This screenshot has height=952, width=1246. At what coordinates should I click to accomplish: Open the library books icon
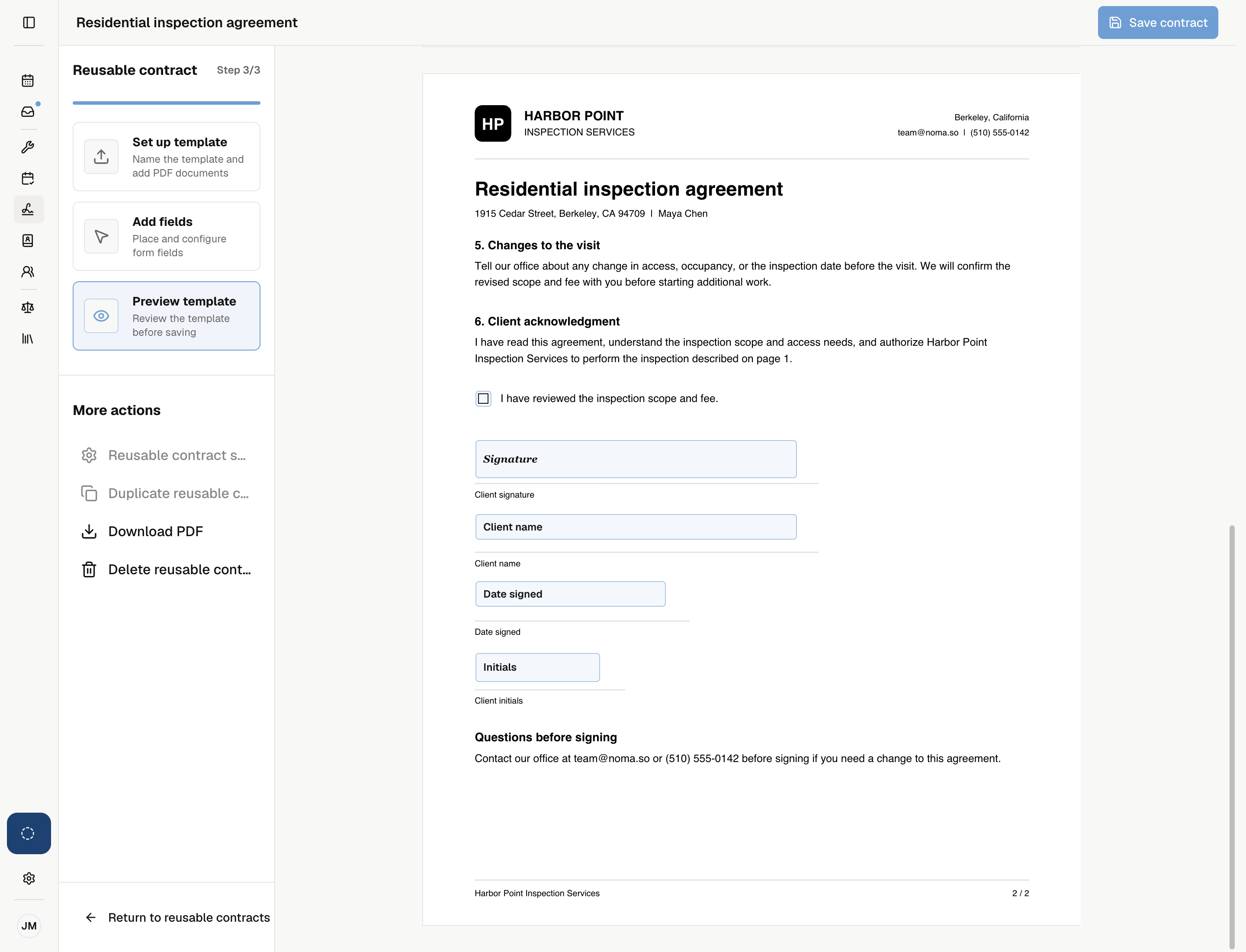[x=28, y=339]
